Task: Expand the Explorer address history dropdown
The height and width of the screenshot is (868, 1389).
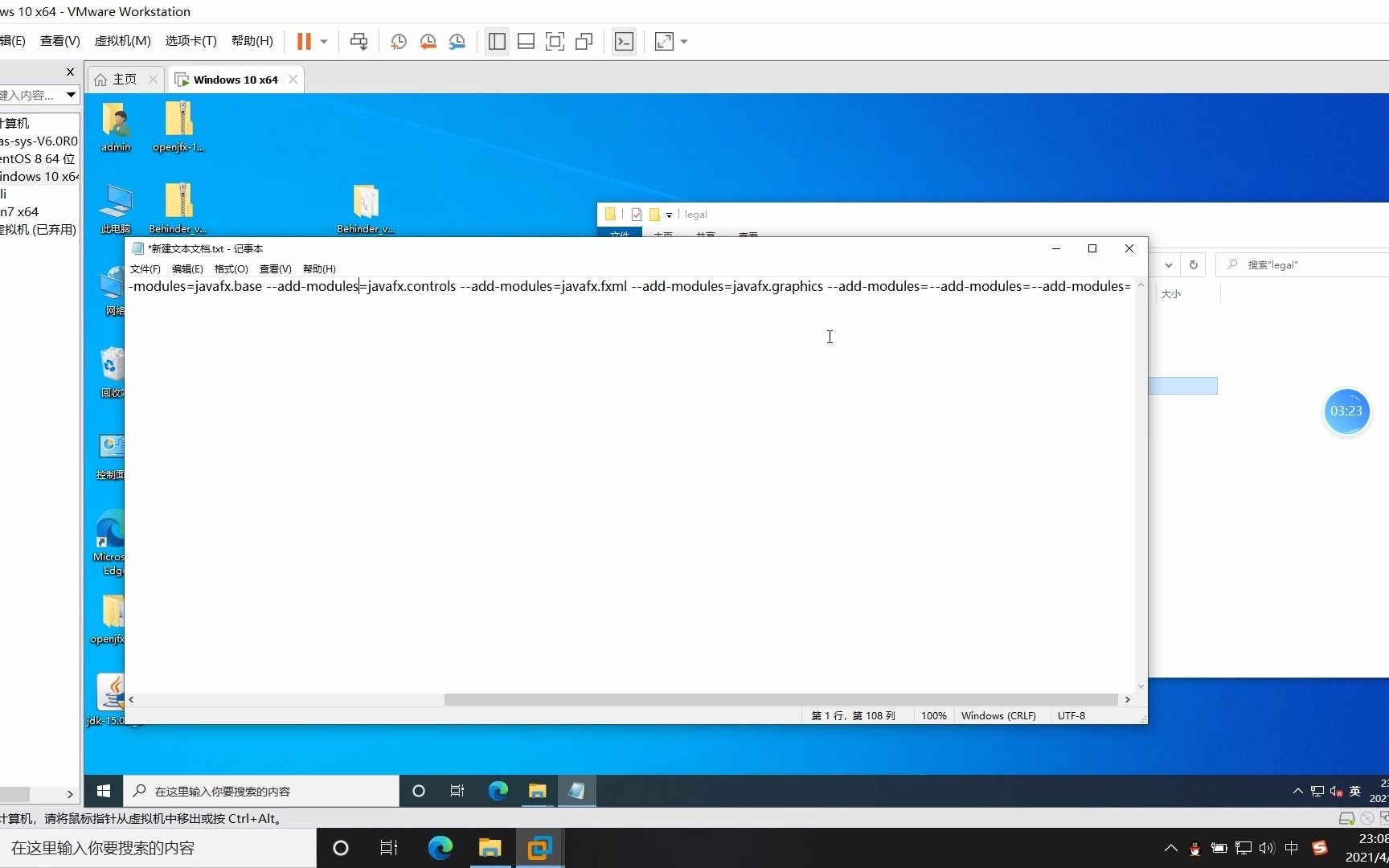Action: [x=1169, y=264]
